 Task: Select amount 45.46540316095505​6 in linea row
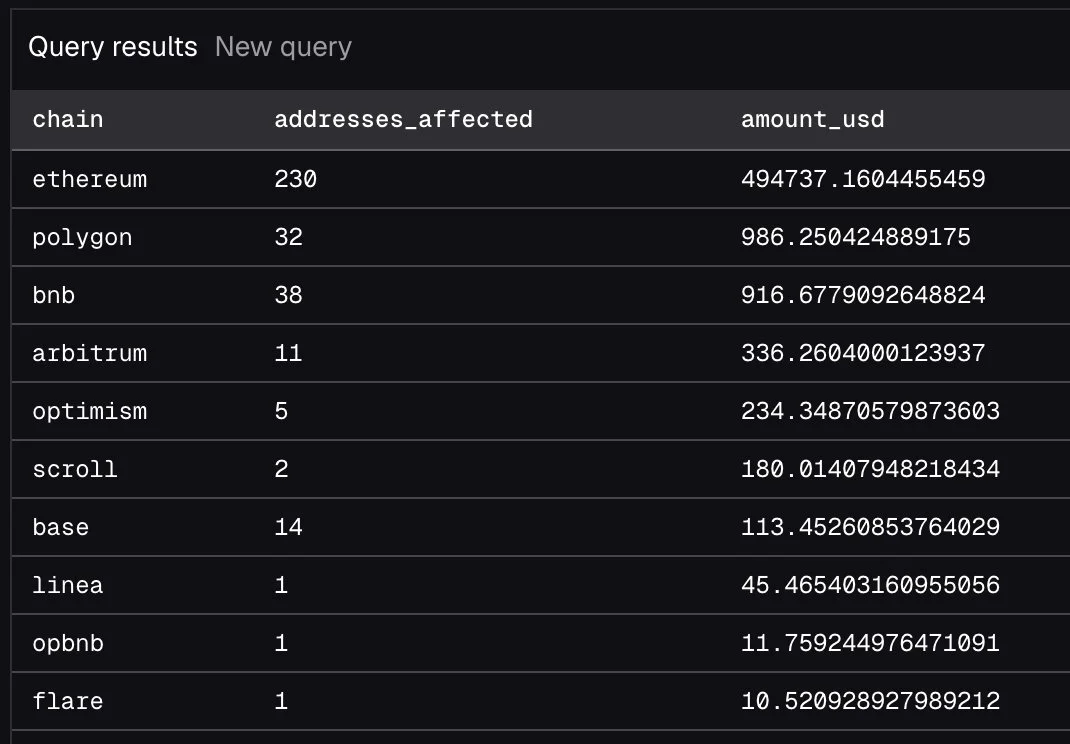click(870, 585)
